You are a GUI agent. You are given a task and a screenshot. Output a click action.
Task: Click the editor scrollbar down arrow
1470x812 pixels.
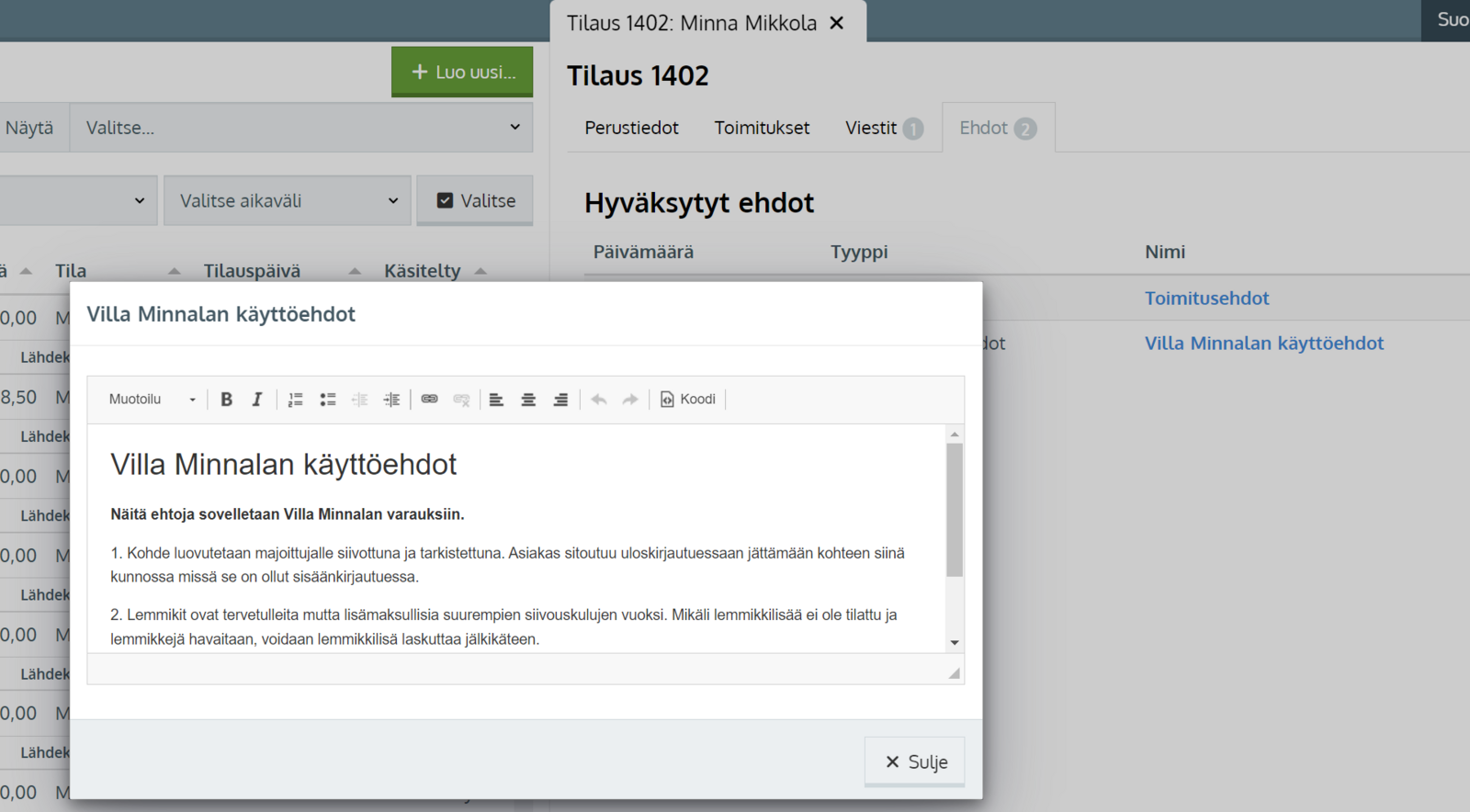click(x=955, y=643)
